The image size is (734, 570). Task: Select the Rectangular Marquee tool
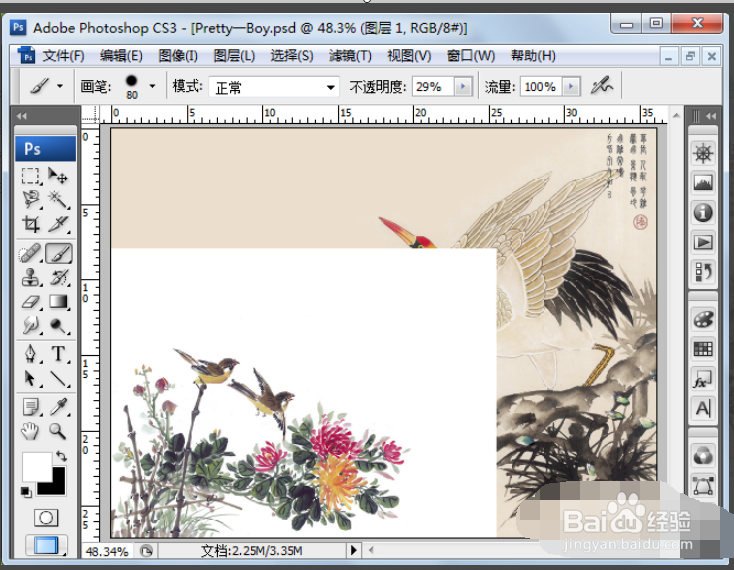[x=31, y=176]
